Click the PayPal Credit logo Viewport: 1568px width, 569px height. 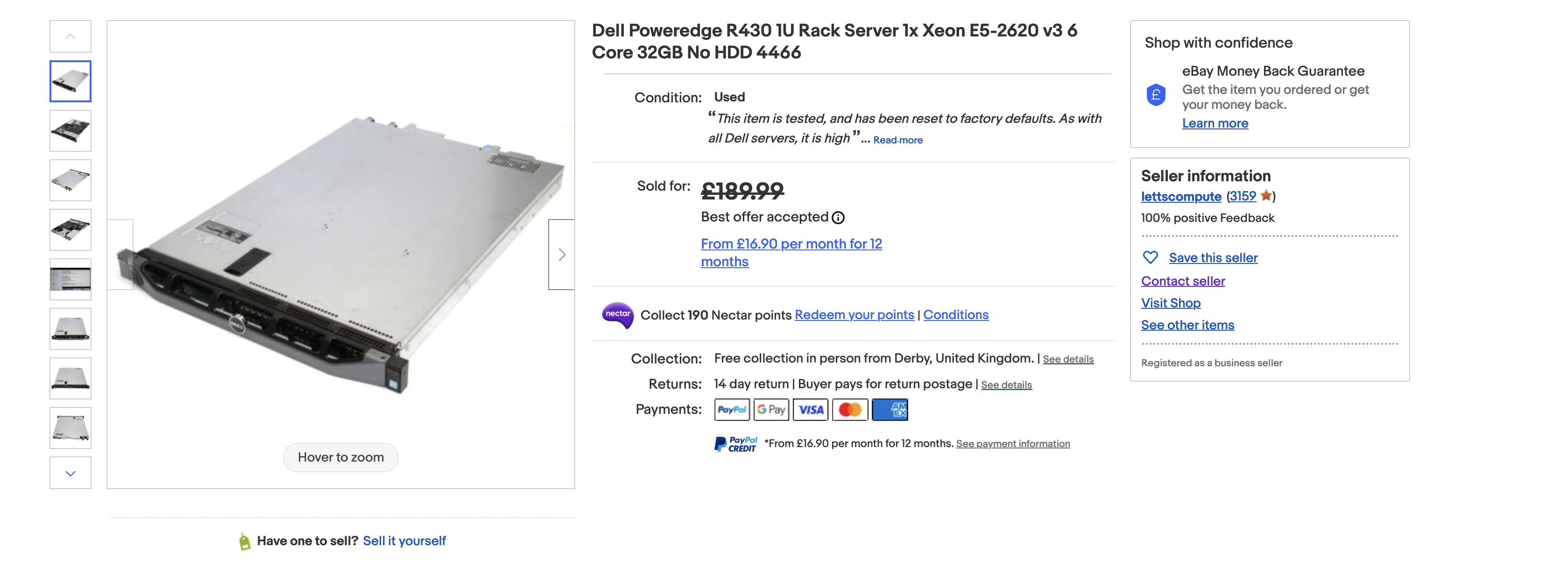pyautogui.click(x=735, y=444)
